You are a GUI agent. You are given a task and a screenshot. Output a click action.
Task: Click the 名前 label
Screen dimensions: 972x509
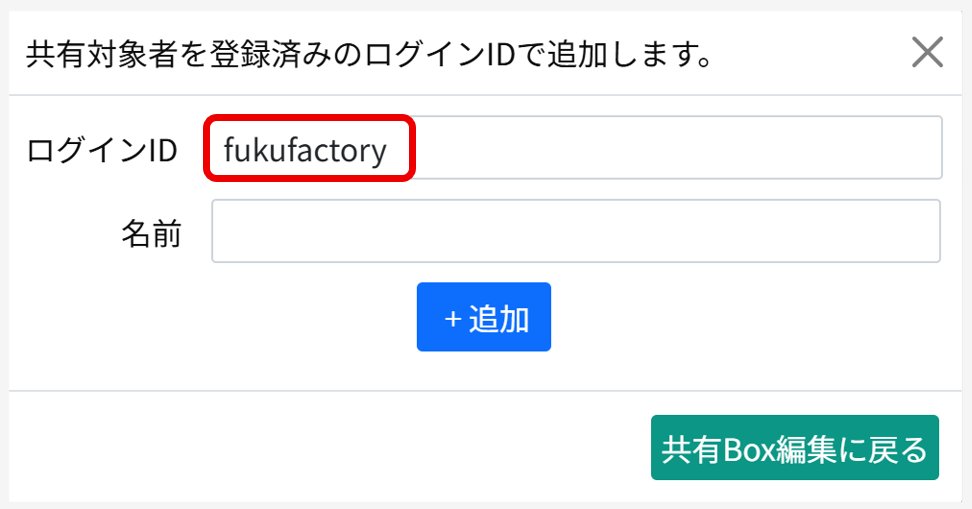(152, 233)
